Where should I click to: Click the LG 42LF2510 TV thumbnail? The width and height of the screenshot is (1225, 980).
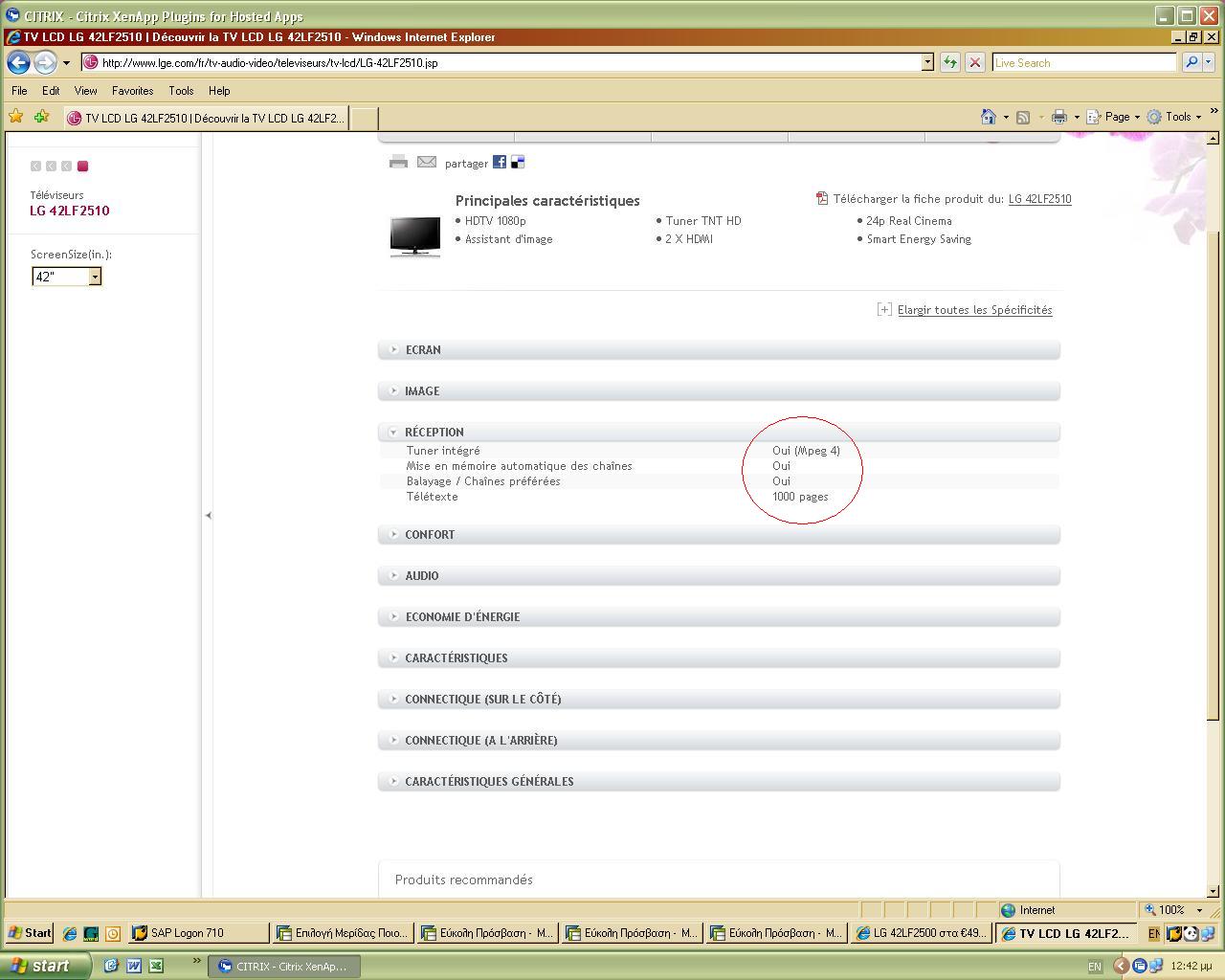tap(415, 236)
